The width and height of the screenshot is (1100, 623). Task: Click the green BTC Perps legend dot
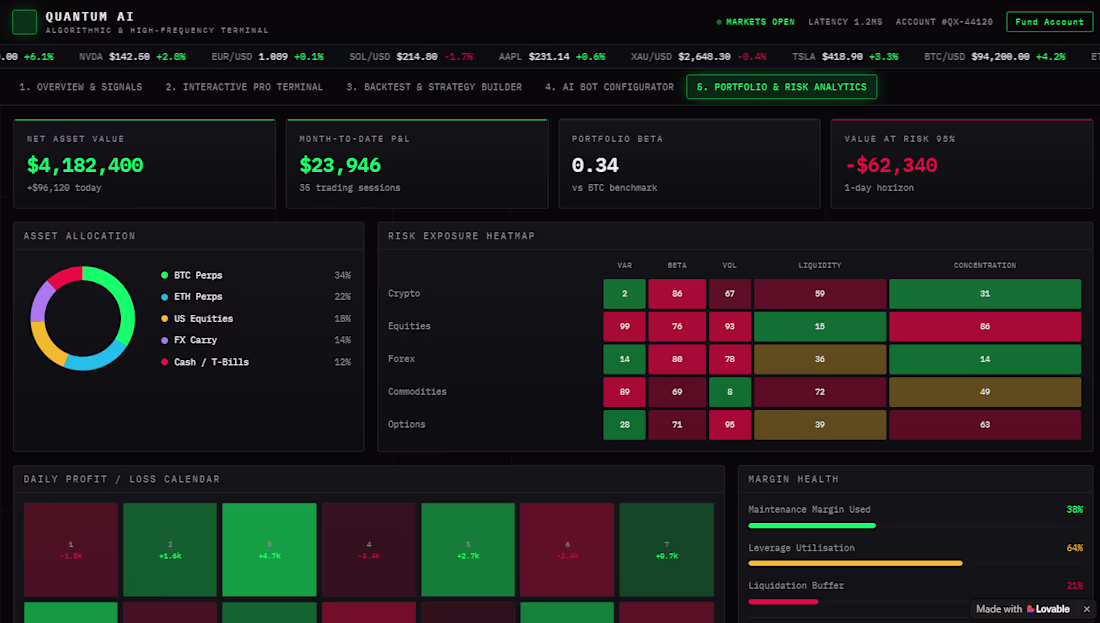click(165, 275)
